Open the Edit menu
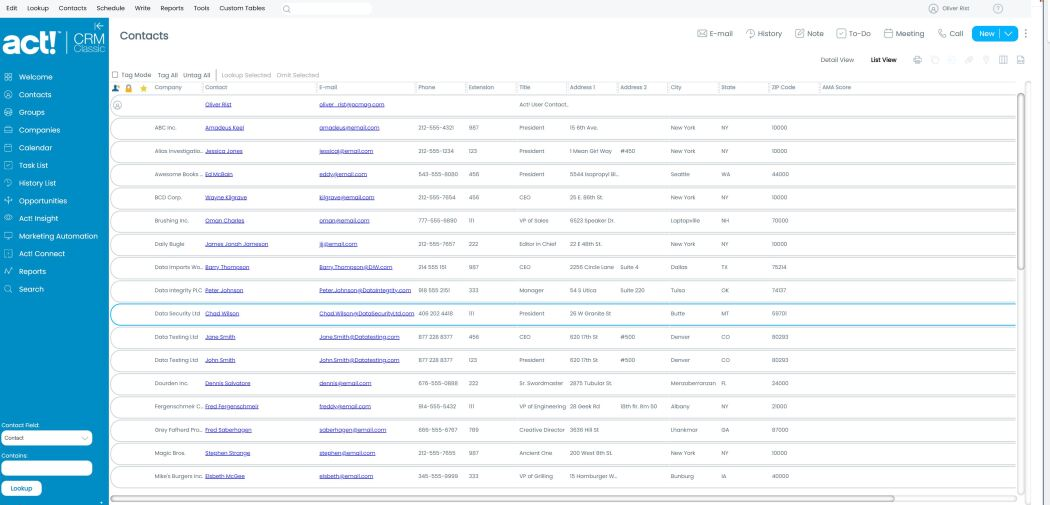This screenshot has width=1050, height=505. click(x=11, y=9)
